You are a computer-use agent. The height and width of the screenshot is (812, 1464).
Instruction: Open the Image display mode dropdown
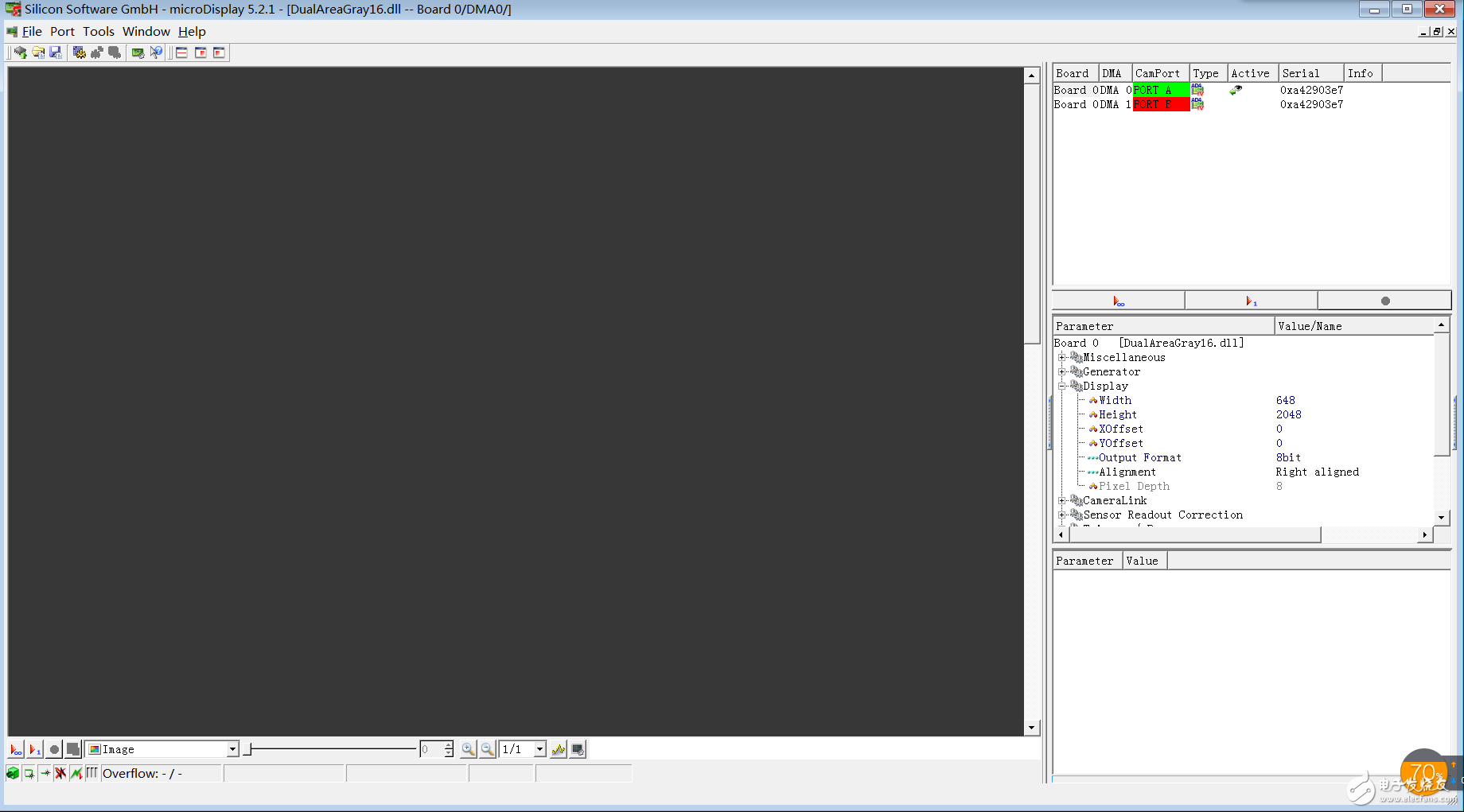pyautogui.click(x=232, y=749)
